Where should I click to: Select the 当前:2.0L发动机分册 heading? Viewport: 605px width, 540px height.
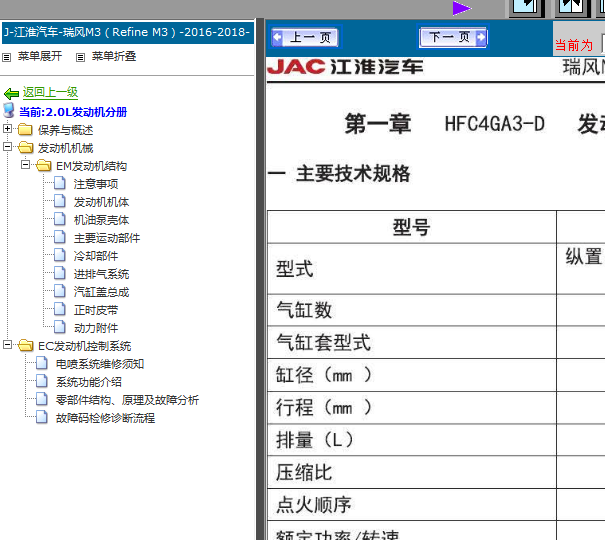[73, 112]
